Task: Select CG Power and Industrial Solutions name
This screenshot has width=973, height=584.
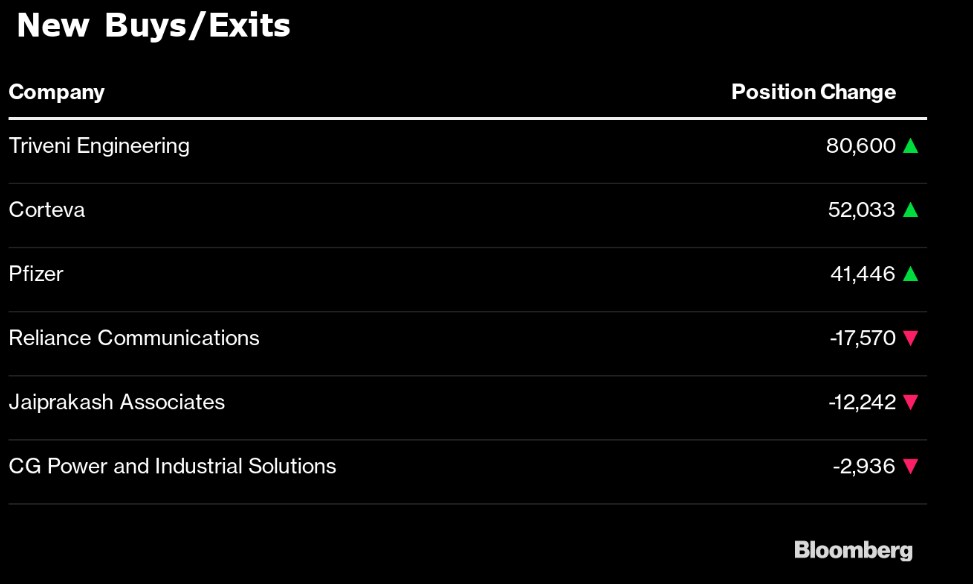Action: click(172, 466)
